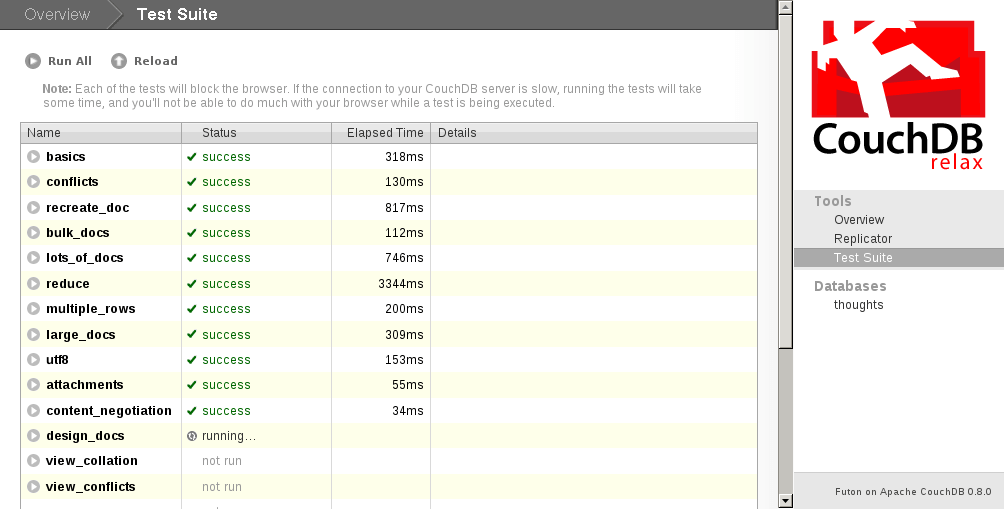
Task: Click the 318ms elapsed time value
Action: [x=404, y=157]
